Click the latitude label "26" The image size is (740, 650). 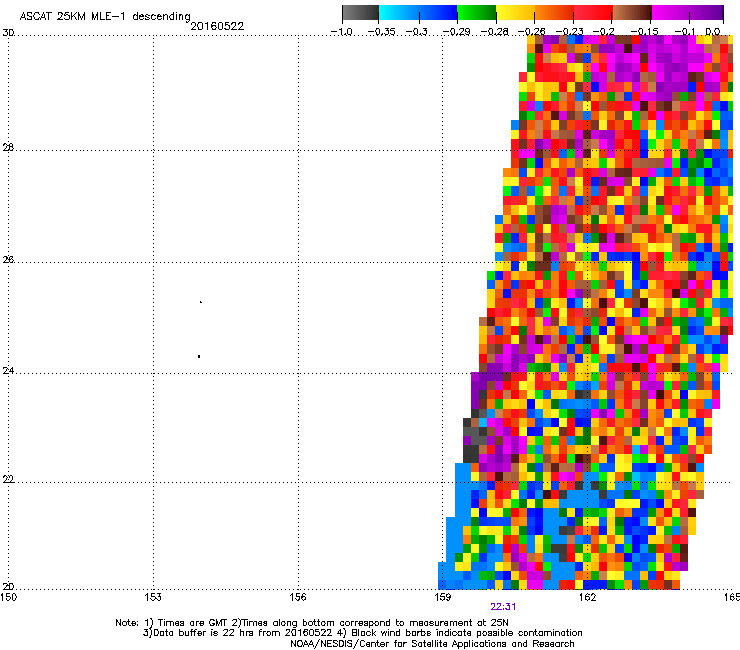8,260
